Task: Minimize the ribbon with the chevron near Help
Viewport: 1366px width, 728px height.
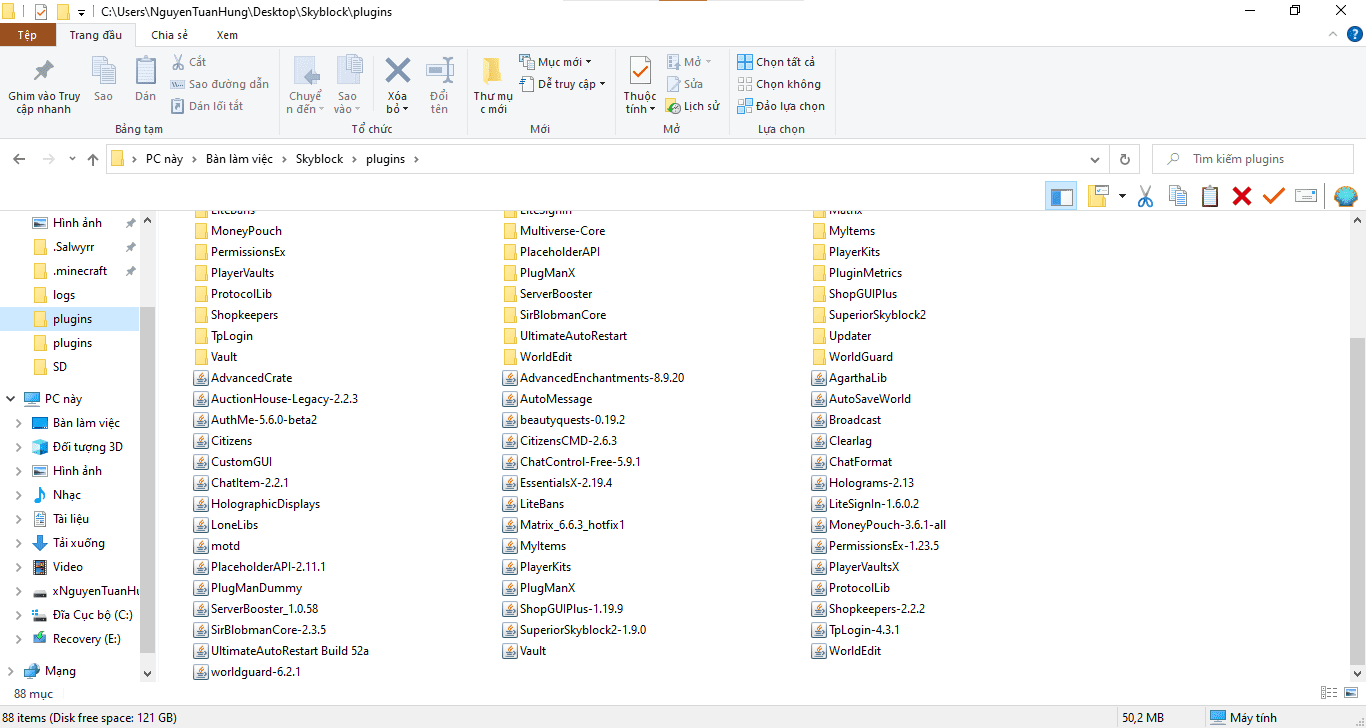Action: (x=1331, y=34)
